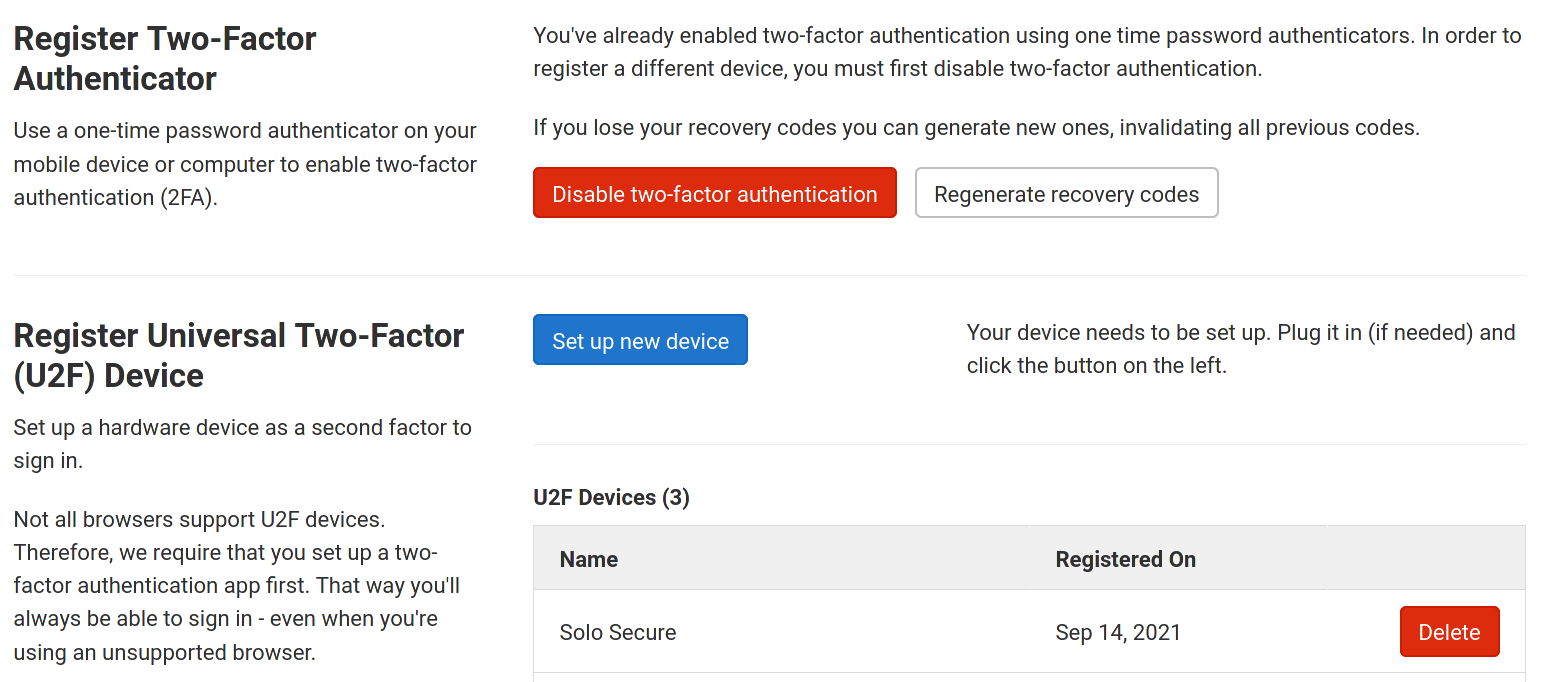Click the registration date Sep 14, 2021
This screenshot has width=1544, height=682.
click(1117, 631)
